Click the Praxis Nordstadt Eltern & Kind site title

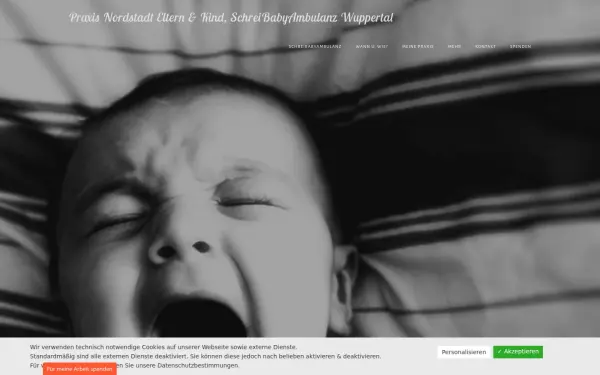click(x=231, y=18)
